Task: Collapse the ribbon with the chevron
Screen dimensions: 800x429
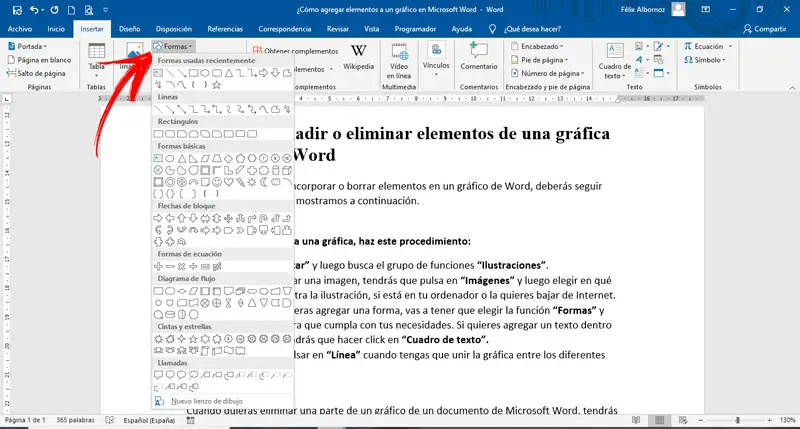Action: tap(792, 88)
